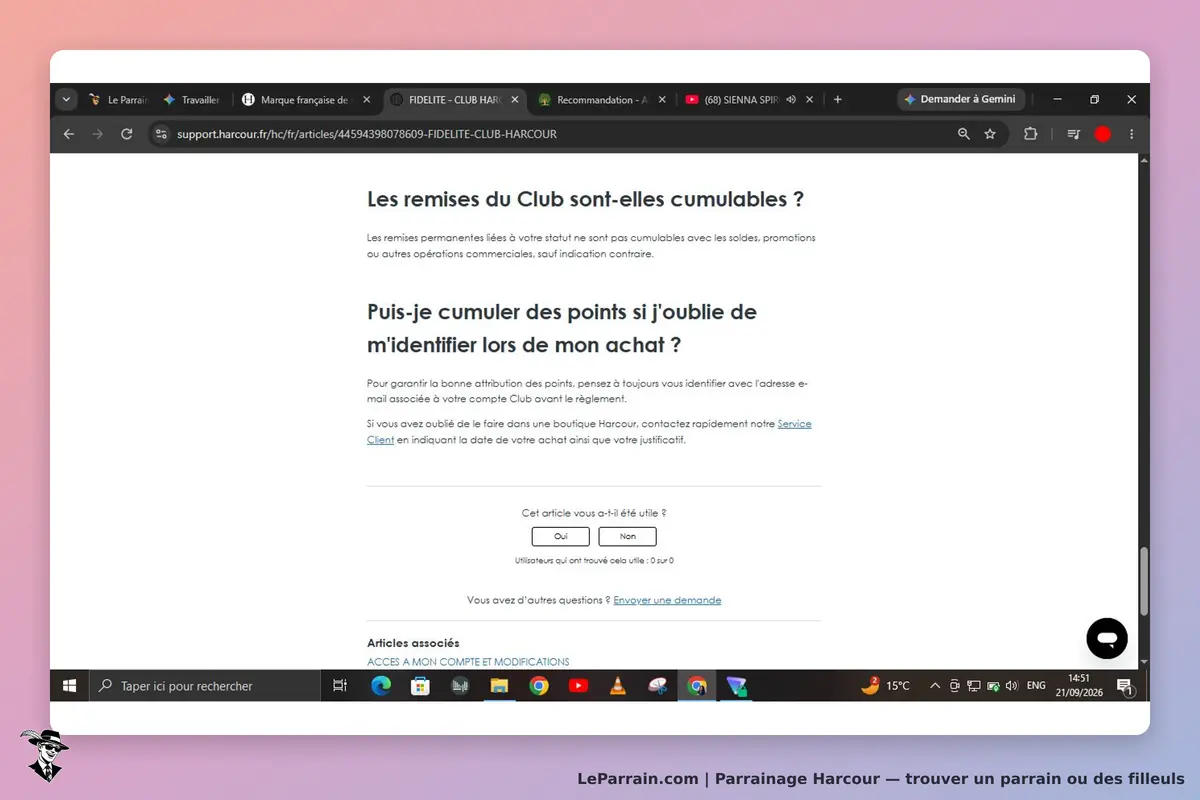
Task: Open ACCES A MON COMPTE ET MODIFICATIONS article
Action: (468, 662)
